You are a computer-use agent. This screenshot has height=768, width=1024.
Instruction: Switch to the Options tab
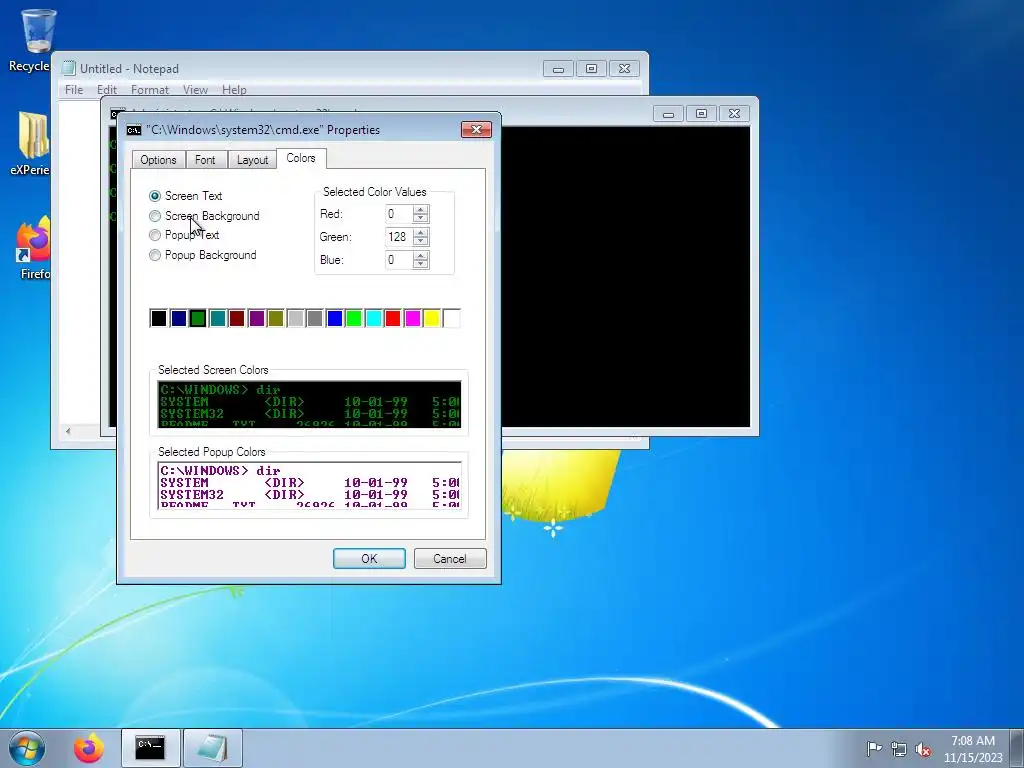tap(158, 160)
